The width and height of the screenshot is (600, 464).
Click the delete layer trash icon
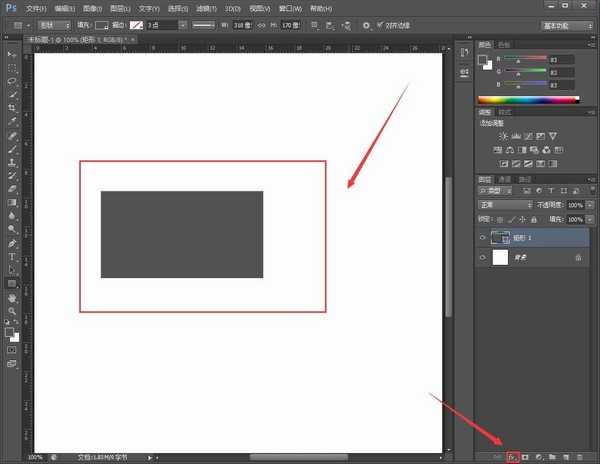(x=578, y=456)
